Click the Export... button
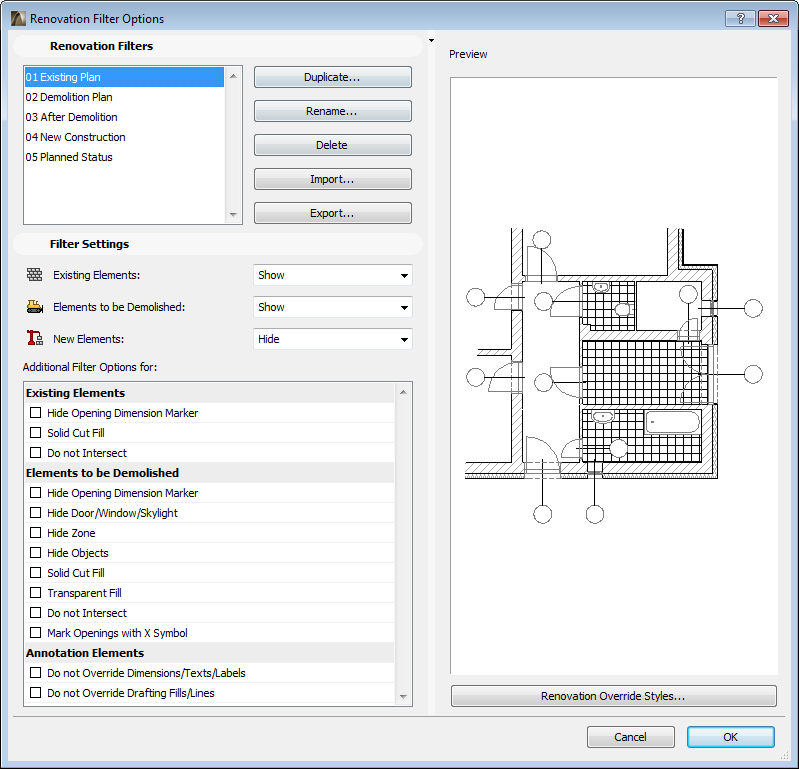 point(332,213)
